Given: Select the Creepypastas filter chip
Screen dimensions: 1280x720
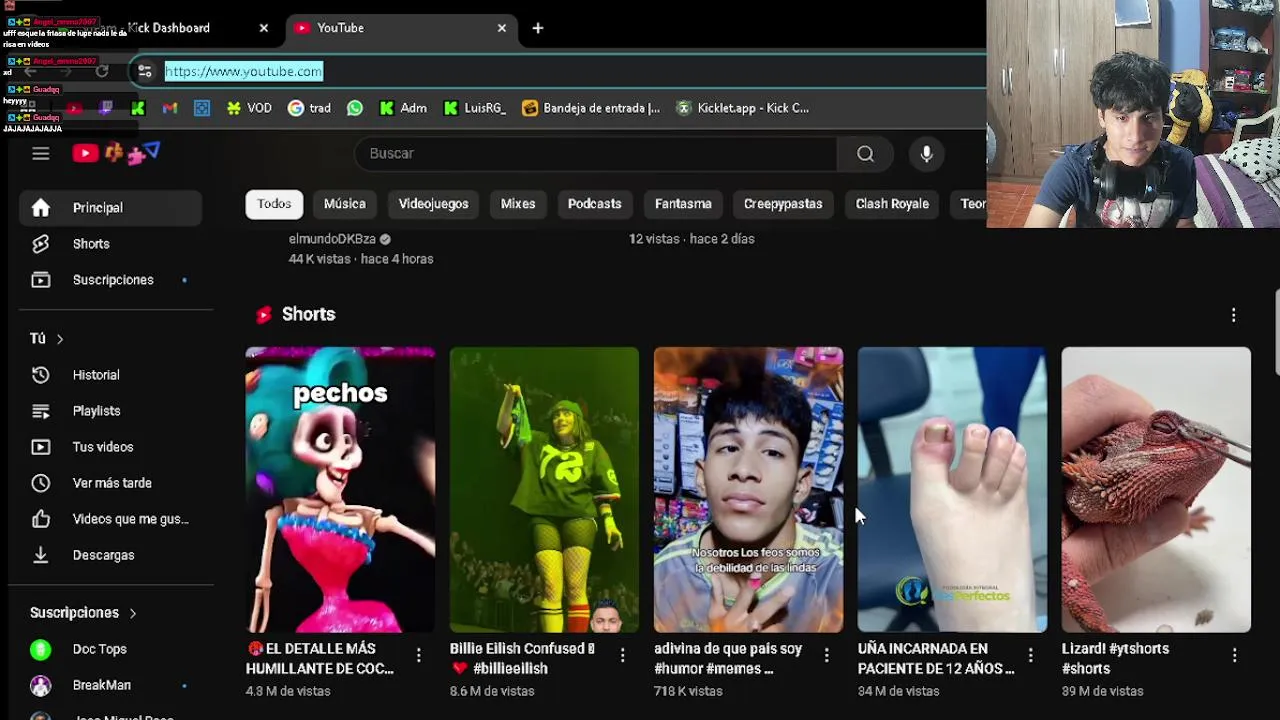Looking at the screenshot, I should (783, 204).
